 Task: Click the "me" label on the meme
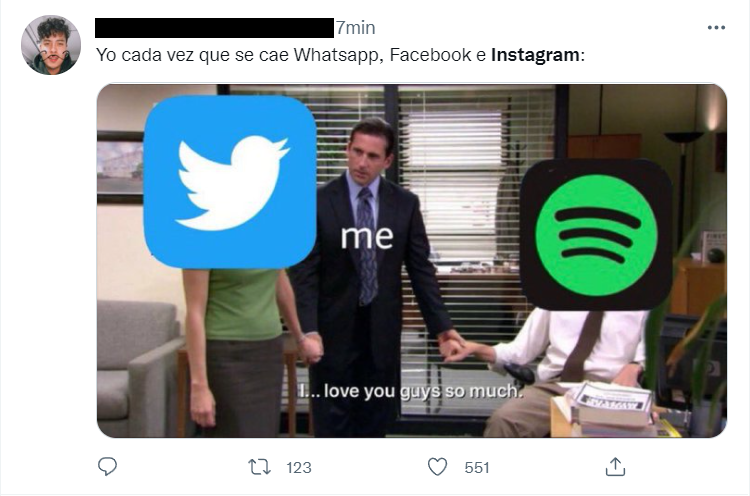(x=367, y=236)
